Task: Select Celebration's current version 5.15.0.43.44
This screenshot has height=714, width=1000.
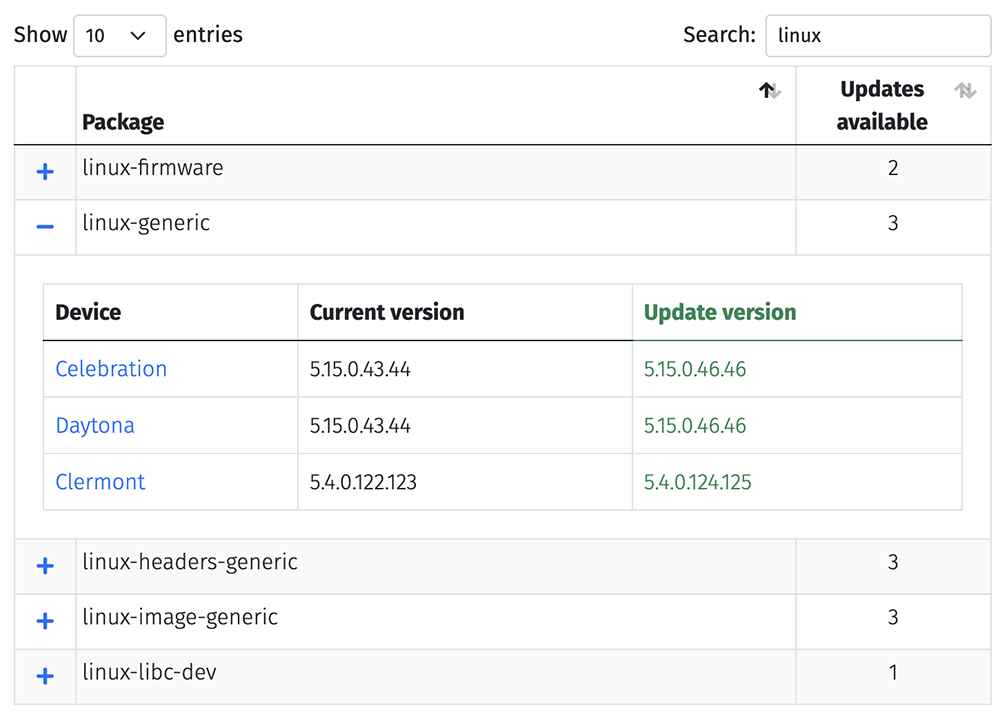Action: [360, 369]
